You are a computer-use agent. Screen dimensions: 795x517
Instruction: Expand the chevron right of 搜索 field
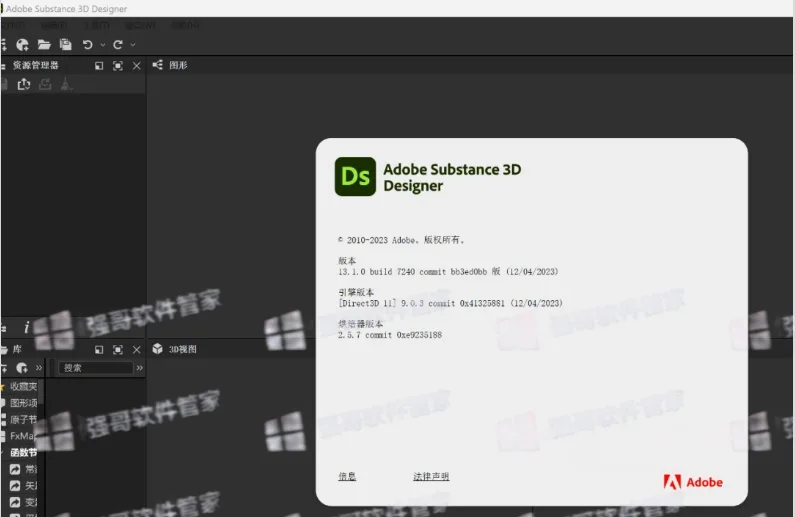tap(139, 368)
